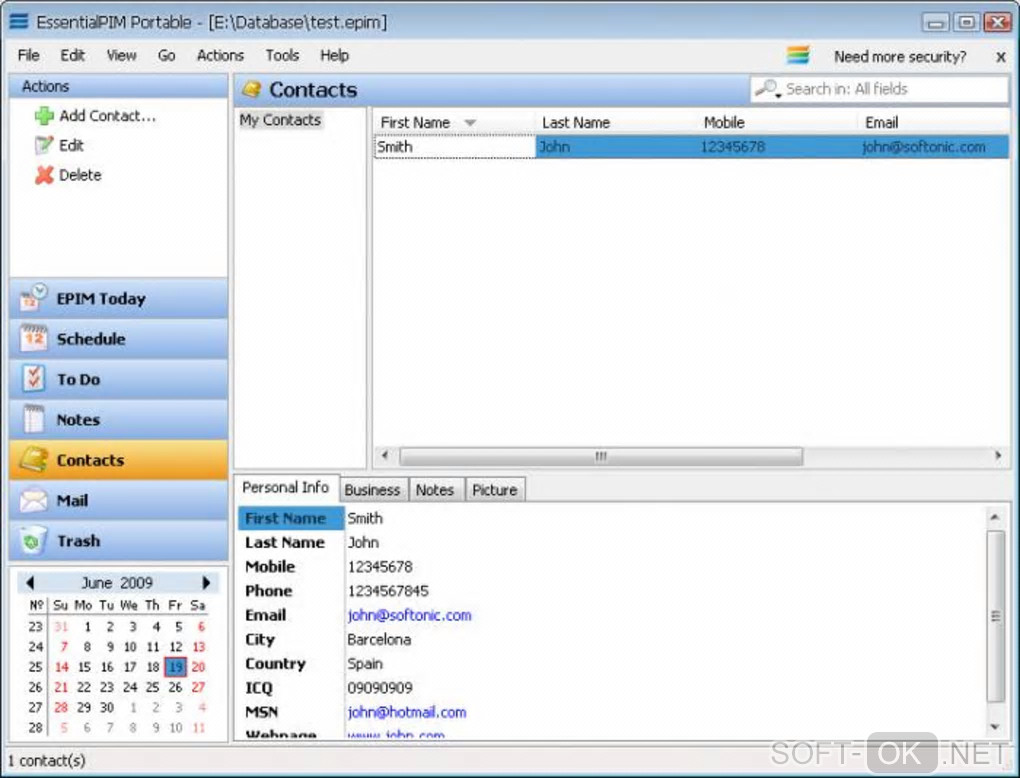The height and width of the screenshot is (778, 1020).
Task: Click June 2009 month header
Action: pos(117,582)
